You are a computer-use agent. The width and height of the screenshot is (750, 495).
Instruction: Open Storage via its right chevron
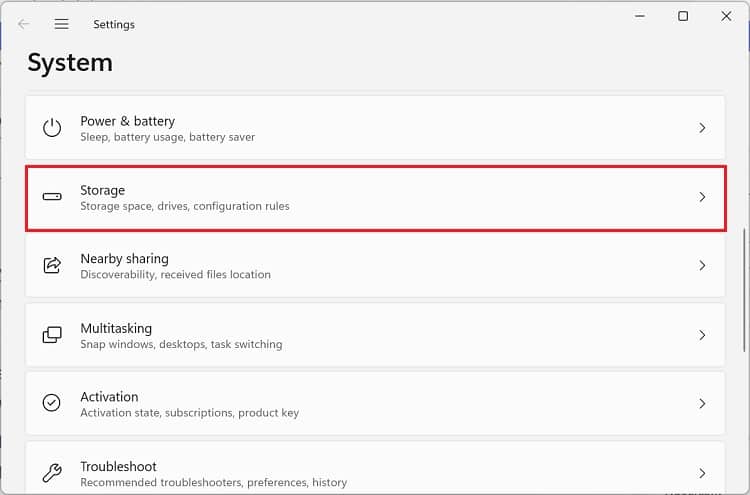702,197
